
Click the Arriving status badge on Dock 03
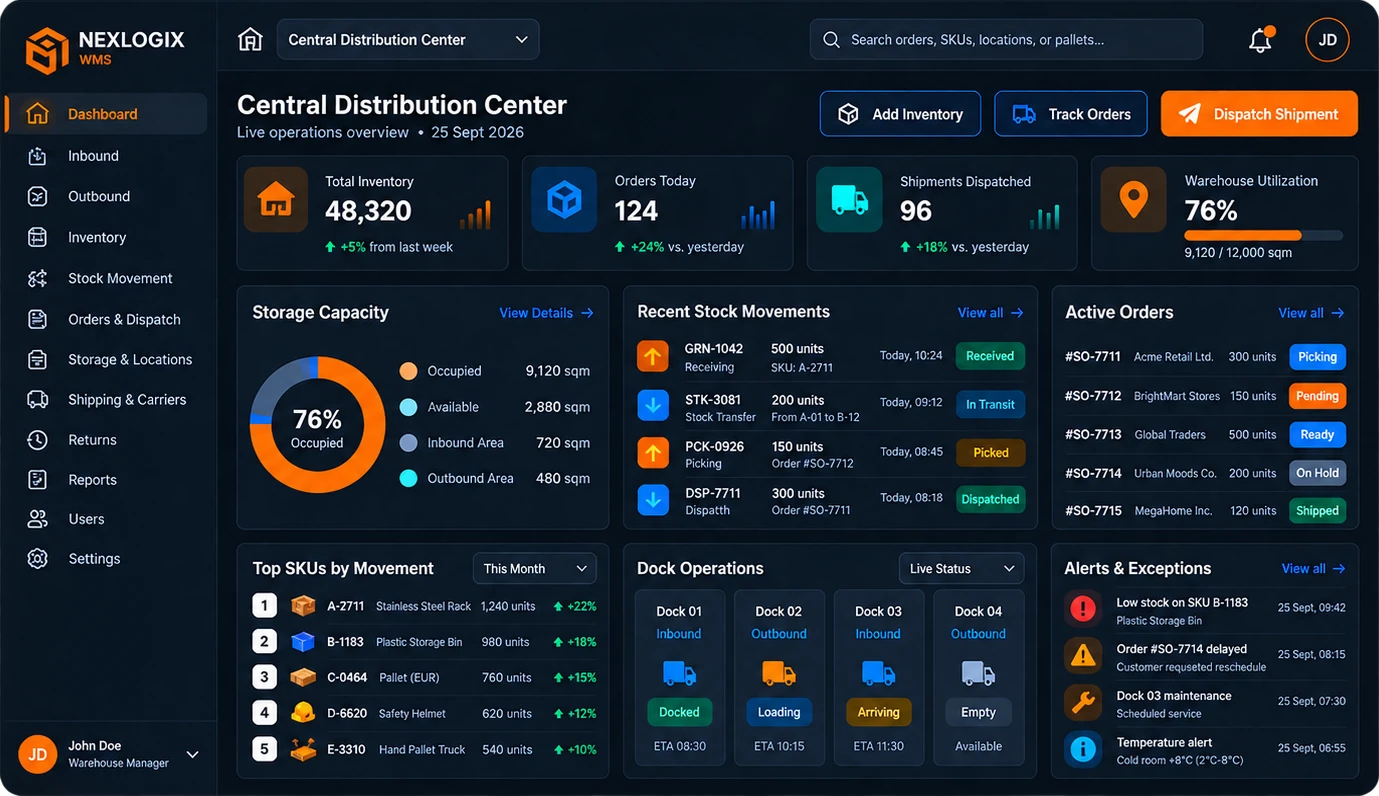[x=878, y=712]
